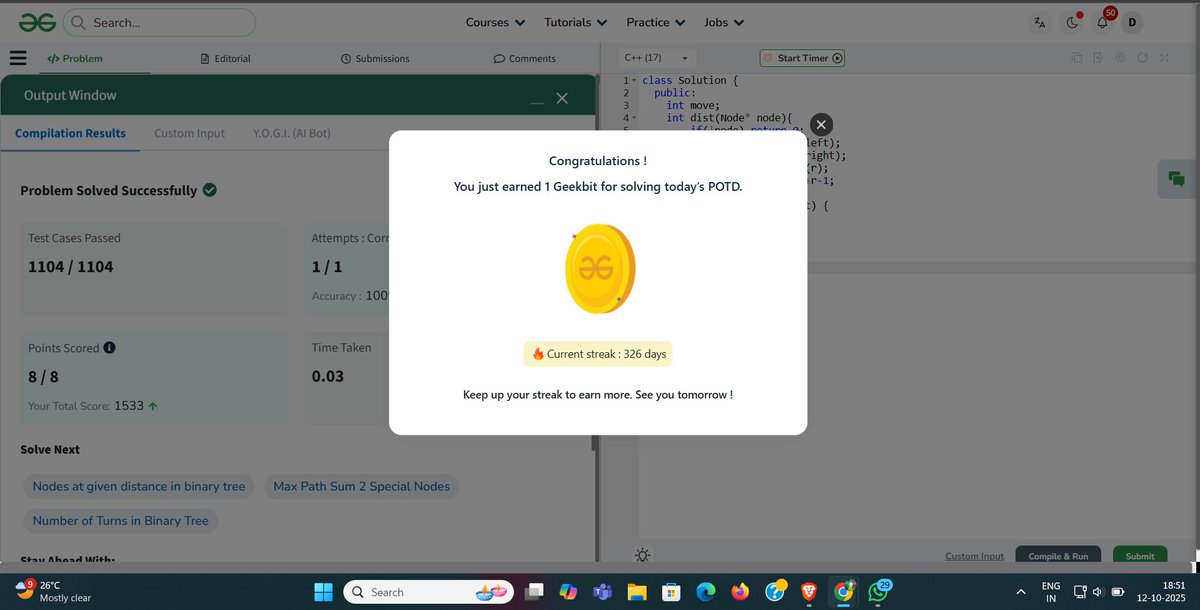Switch to the Problem tab
1200x610 pixels.
[75, 58]
